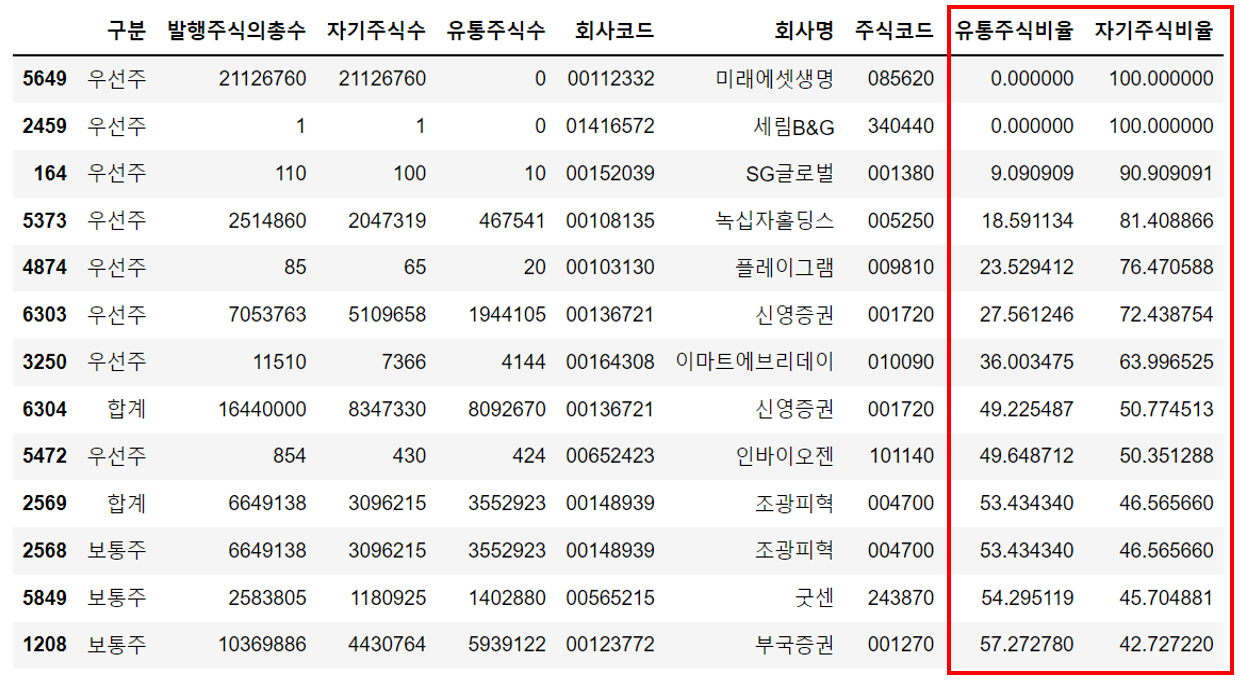This screenshot has width=1239, height=682.
Task: Click the 회사코드 column header
Action: (x=615, y=31)
